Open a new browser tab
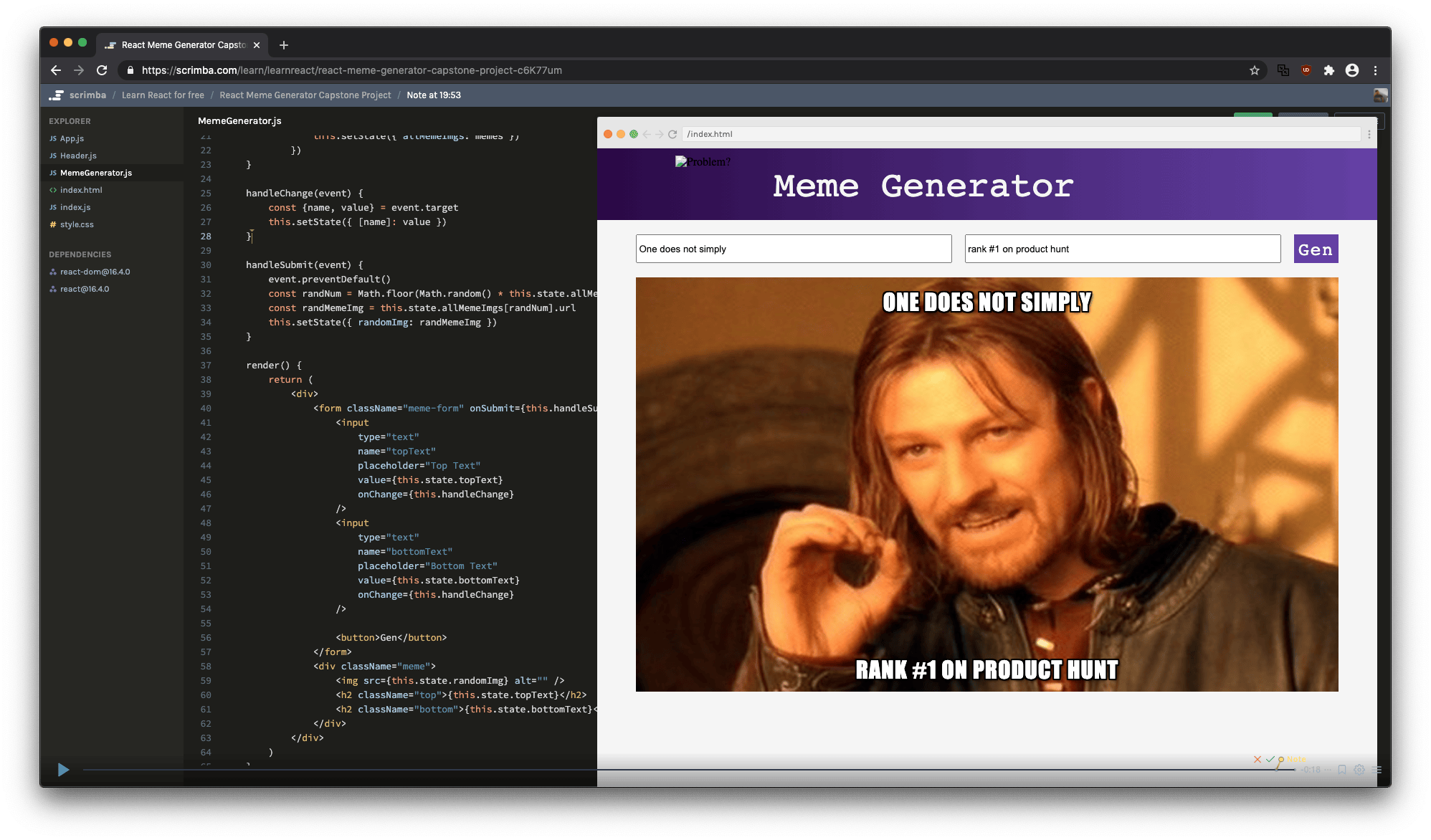1431x840 pixels. [284, 45]
